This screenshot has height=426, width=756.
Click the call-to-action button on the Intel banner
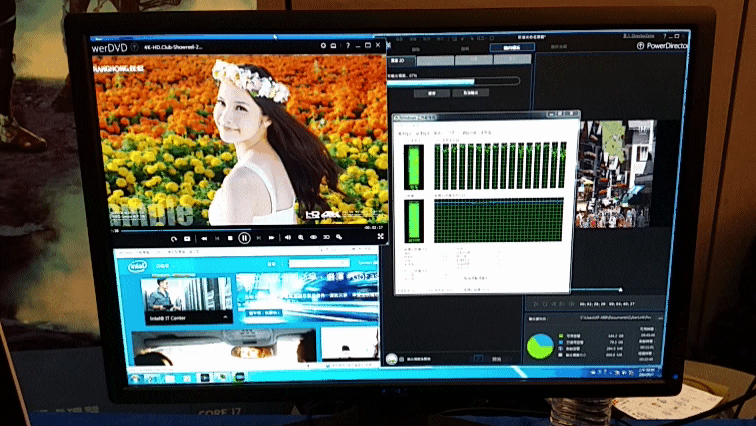265,312
